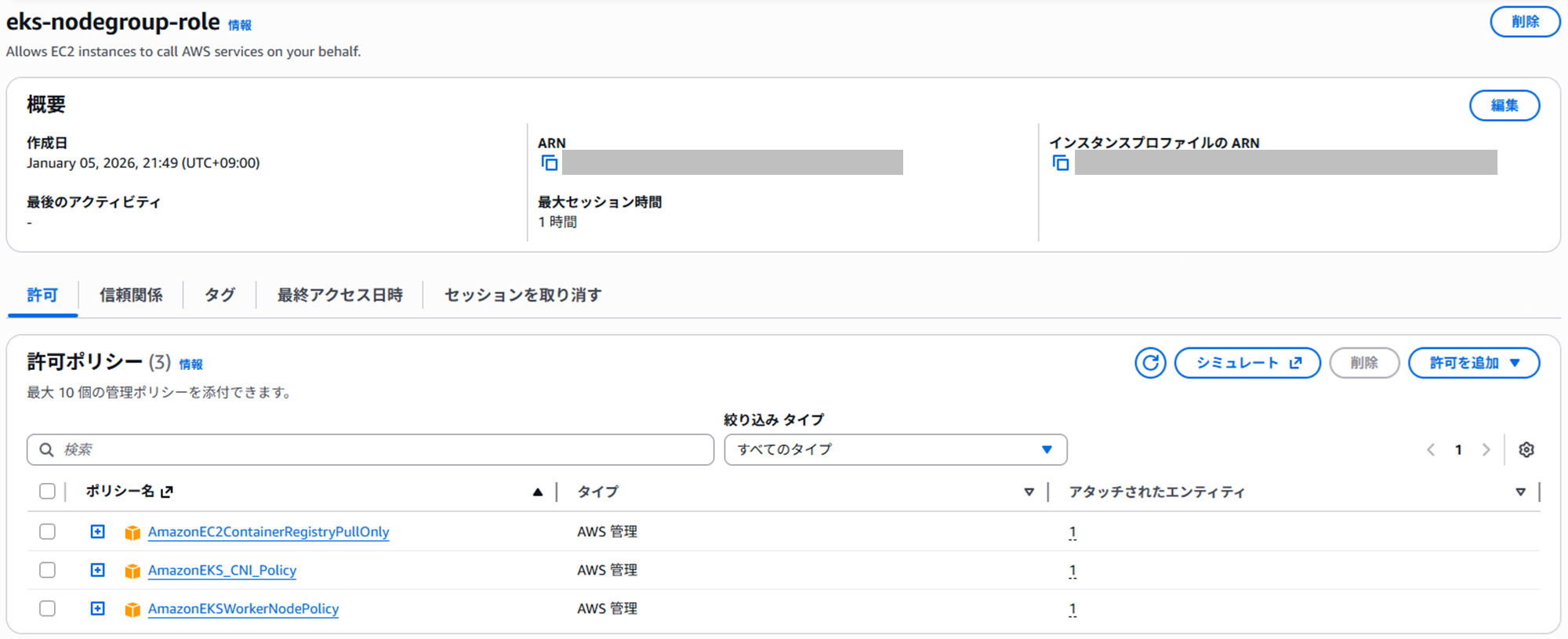The height and width of the screenshot is (639, 1568).
Task: Open the 最終アクセス日時 tab
Action: [x=339, y=296]
